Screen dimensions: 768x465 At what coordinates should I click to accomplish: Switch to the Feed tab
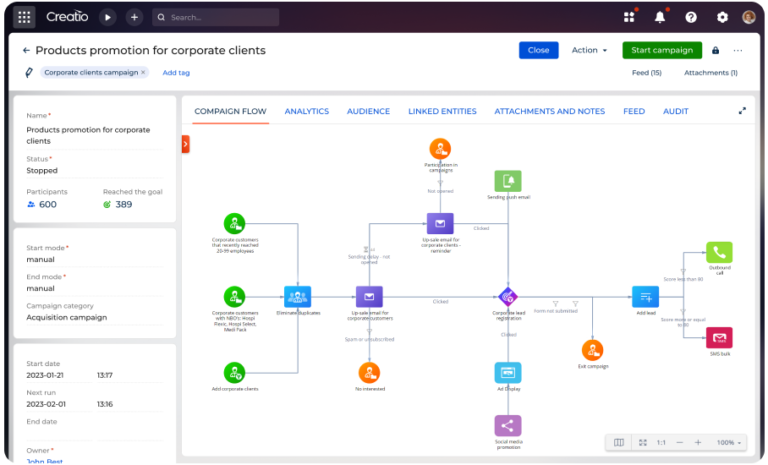[634, 111]
